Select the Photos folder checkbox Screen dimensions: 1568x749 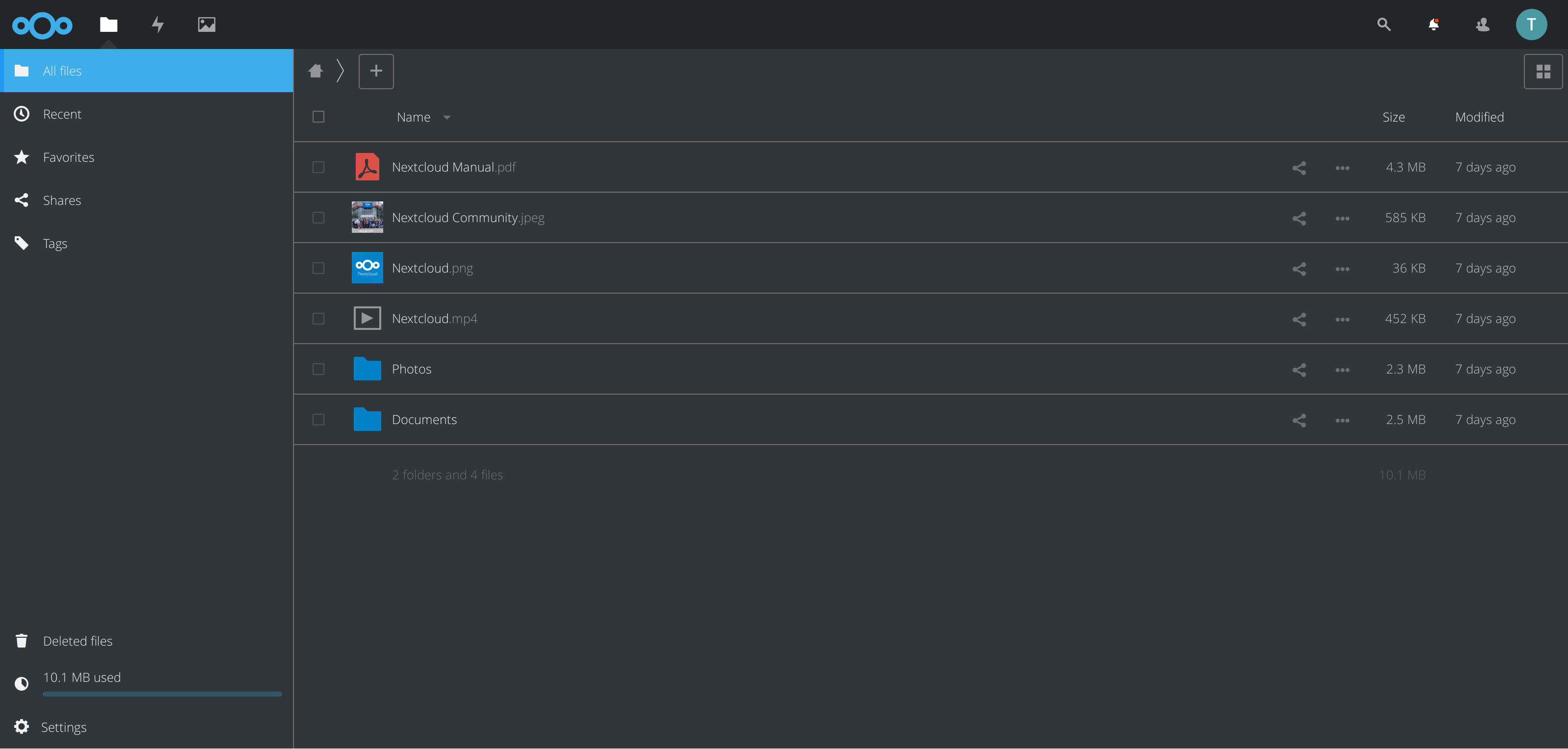(x=318, y=369)
